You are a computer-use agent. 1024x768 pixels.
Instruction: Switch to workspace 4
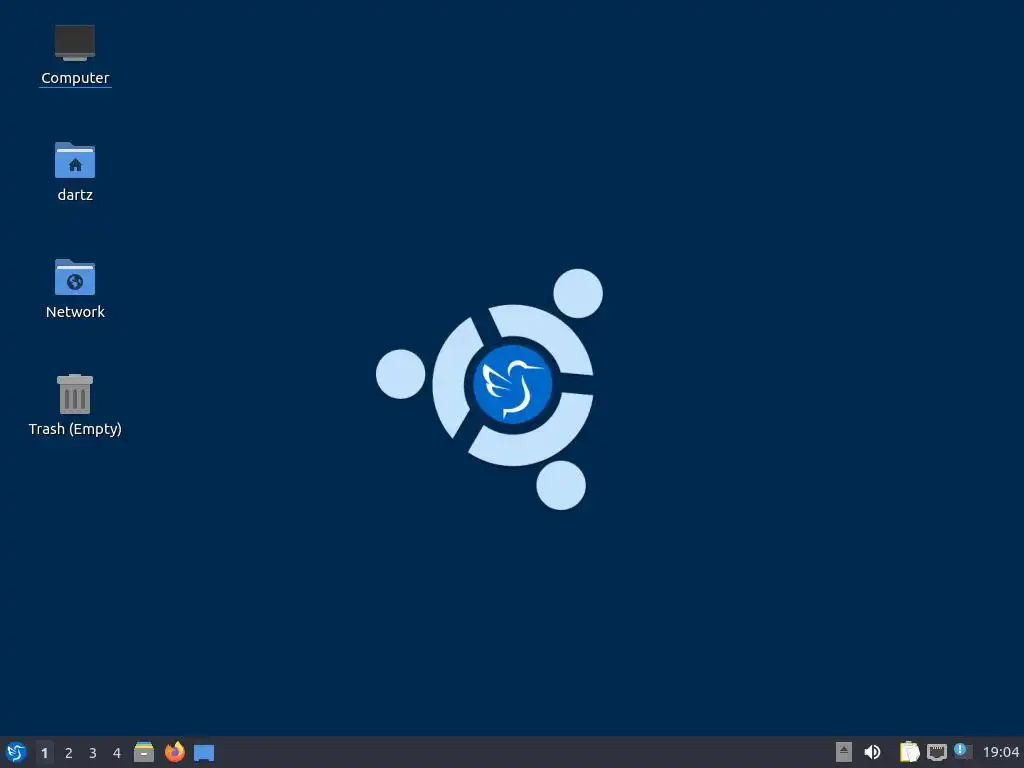click(x=117, y=753)
